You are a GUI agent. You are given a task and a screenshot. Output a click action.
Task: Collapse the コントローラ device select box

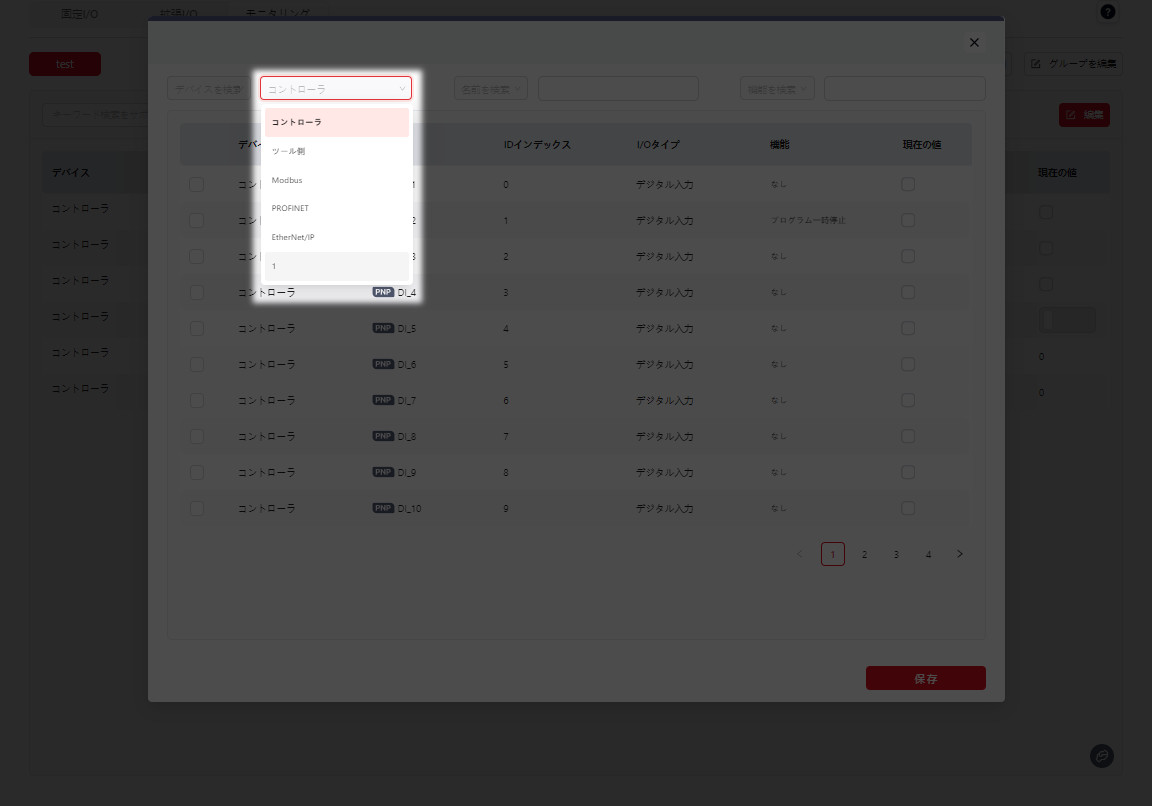336,88
